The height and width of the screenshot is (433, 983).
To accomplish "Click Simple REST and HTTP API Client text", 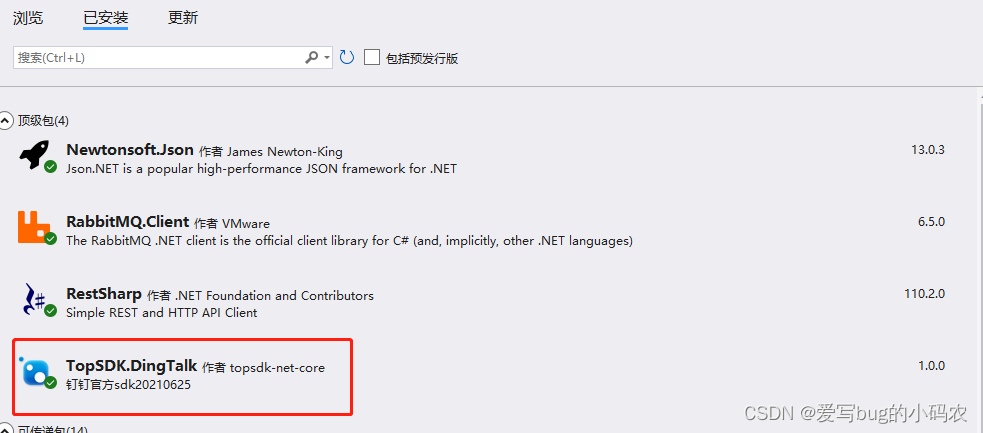I will tap(162, 313).
